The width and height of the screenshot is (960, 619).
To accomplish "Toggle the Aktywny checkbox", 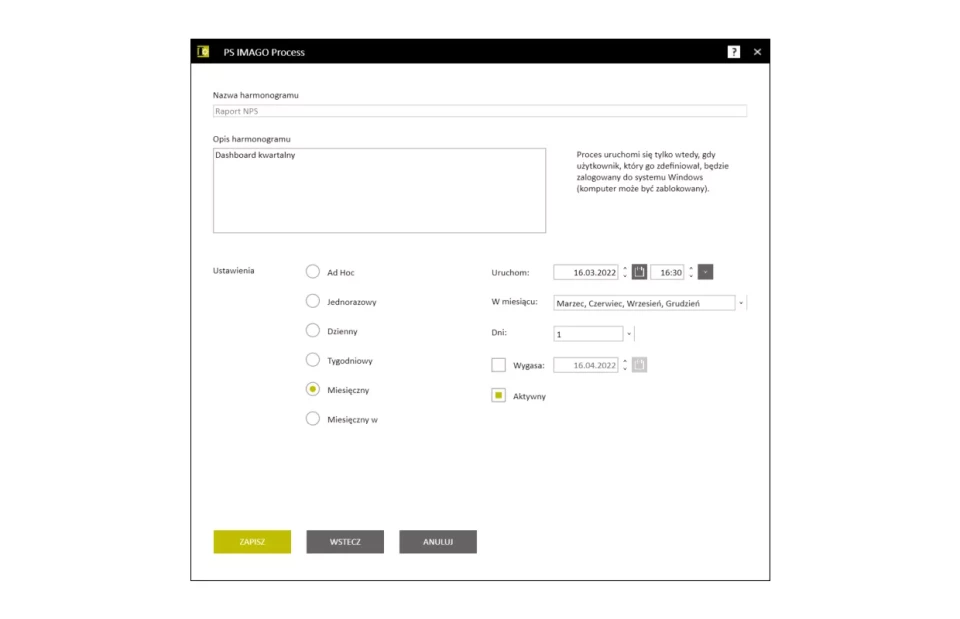I will coord(498,396).
